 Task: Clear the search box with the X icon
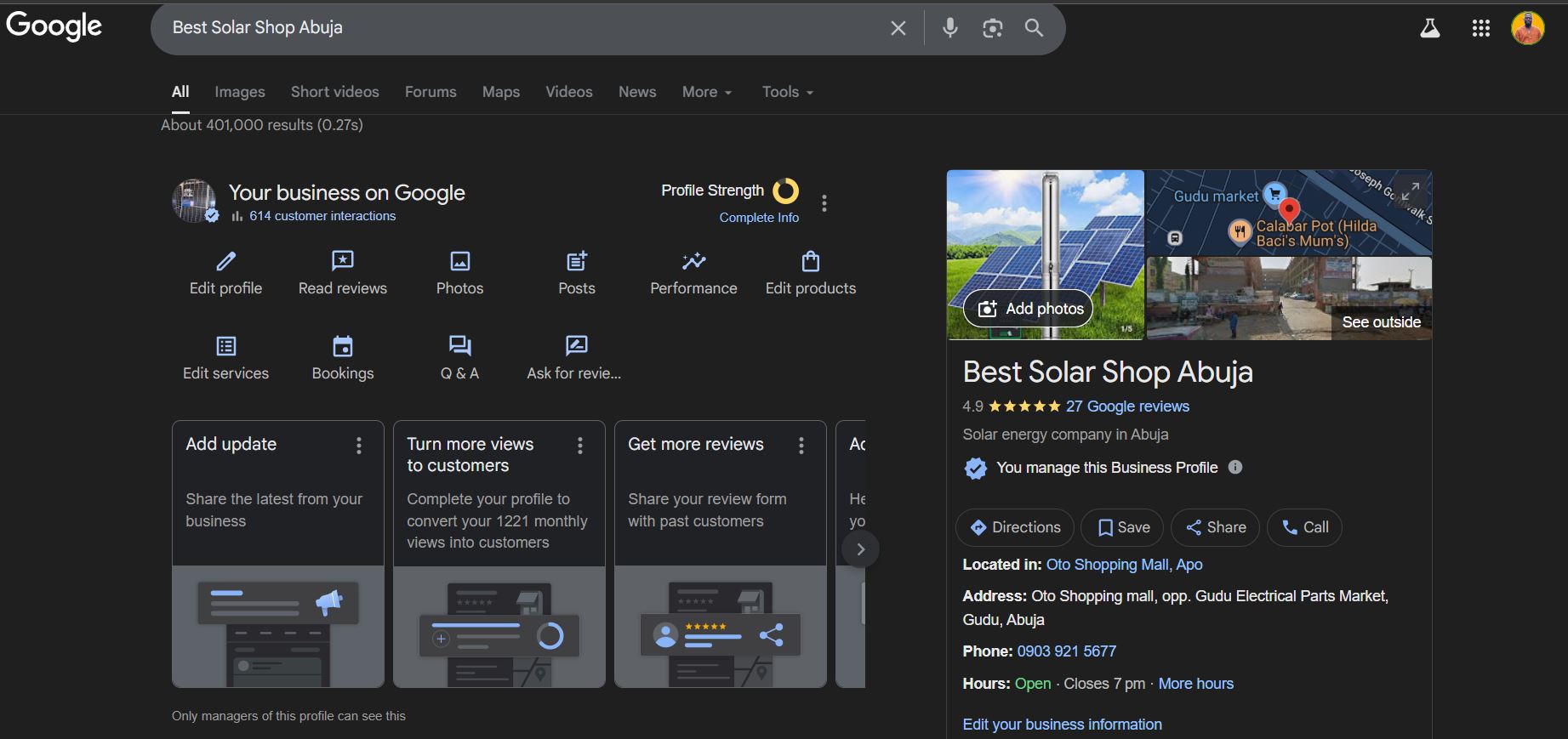[898, 28]
